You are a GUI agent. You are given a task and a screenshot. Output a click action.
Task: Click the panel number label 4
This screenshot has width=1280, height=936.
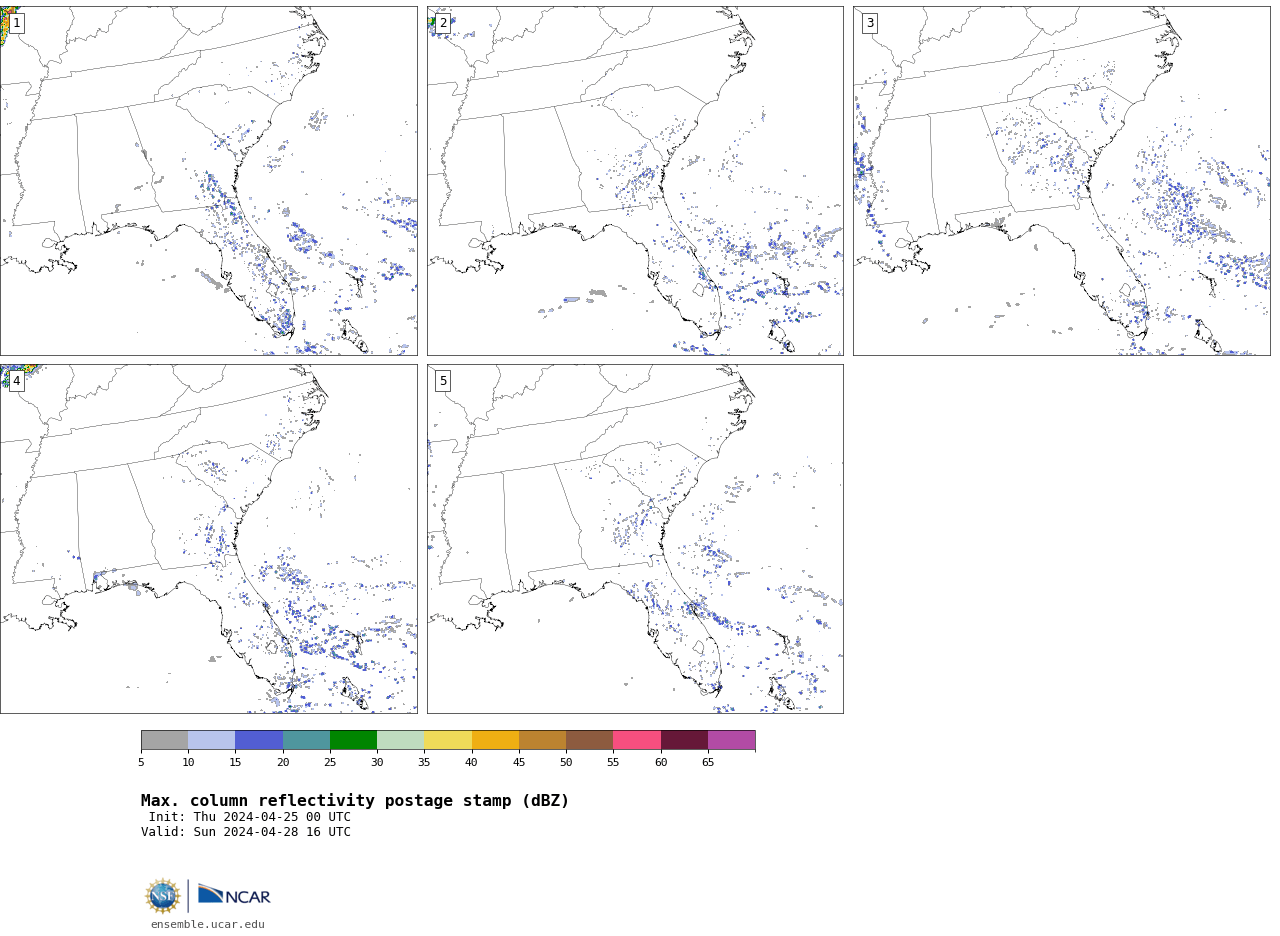[16, 381]
